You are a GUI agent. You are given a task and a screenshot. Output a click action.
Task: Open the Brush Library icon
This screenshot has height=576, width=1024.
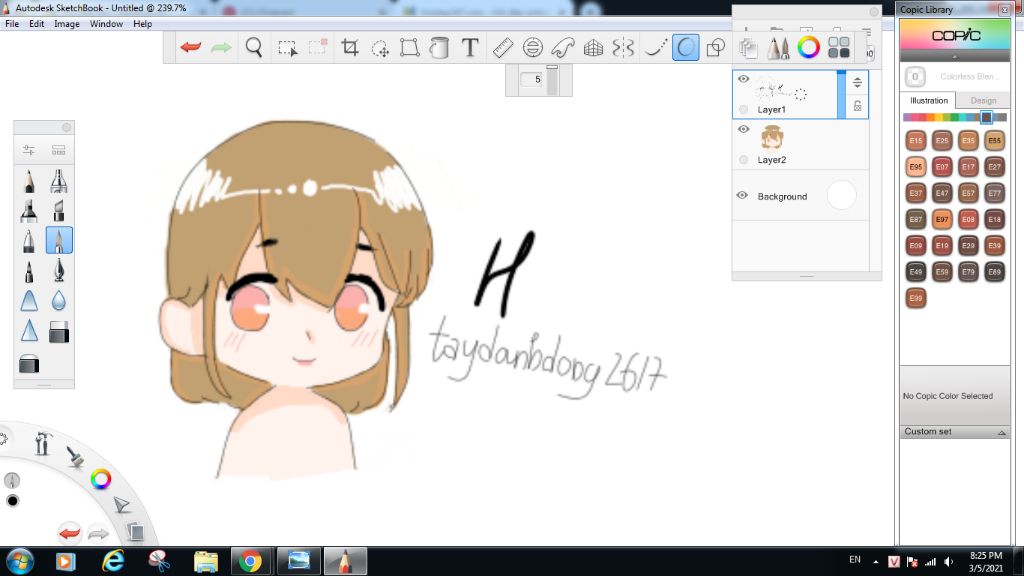coord(59,150)
